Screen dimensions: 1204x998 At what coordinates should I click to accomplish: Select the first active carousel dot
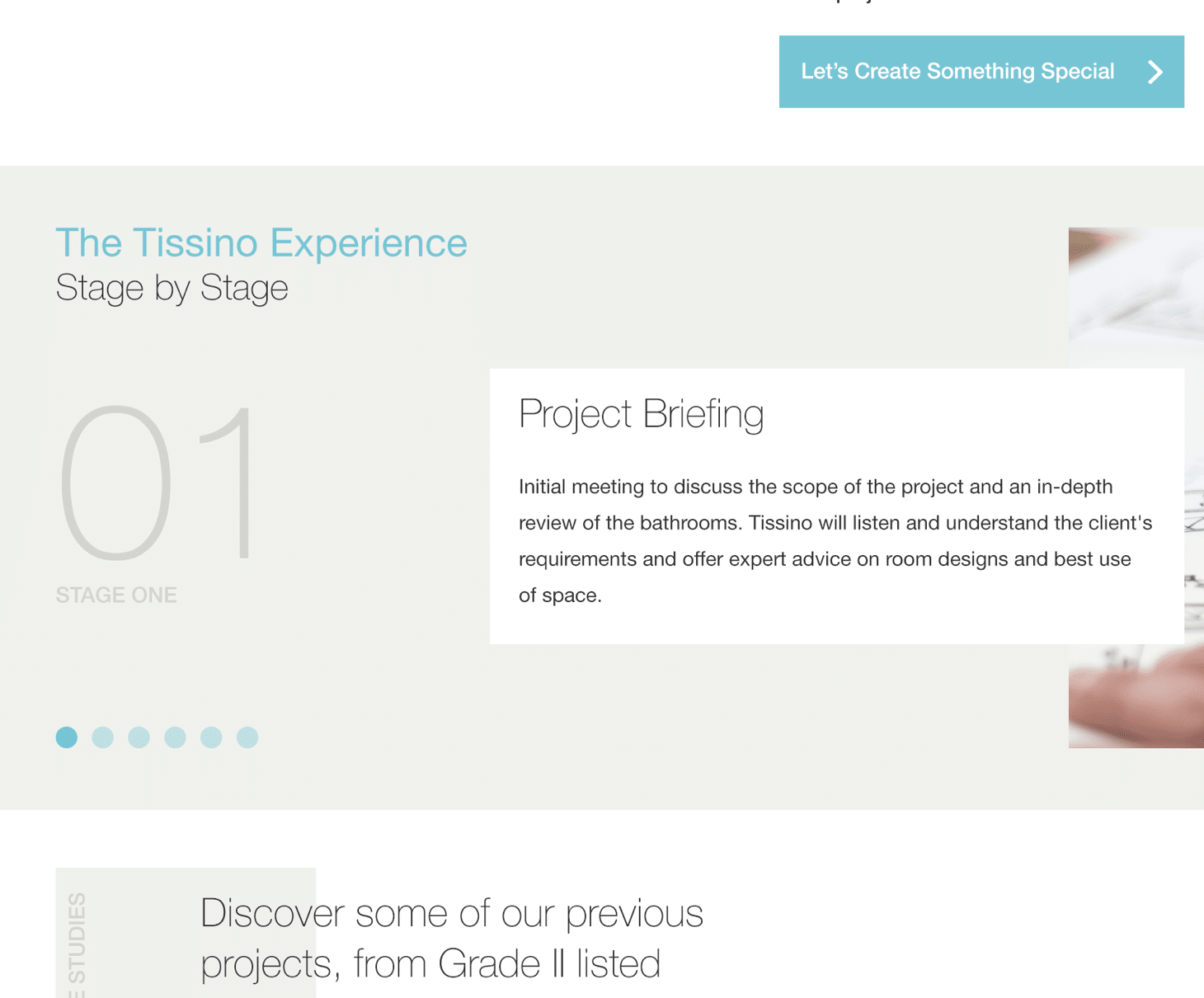[67, 737]
